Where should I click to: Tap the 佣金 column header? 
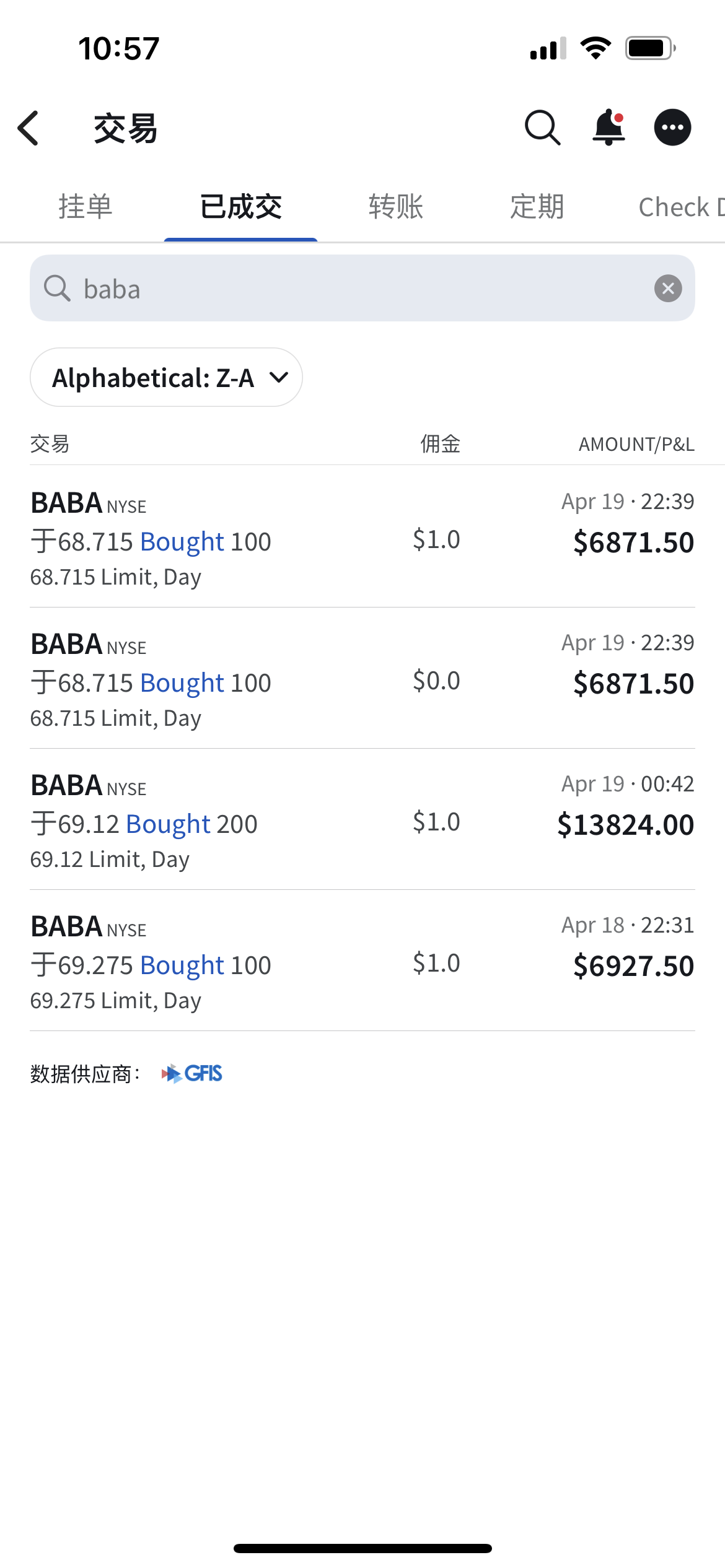point(440,444)
